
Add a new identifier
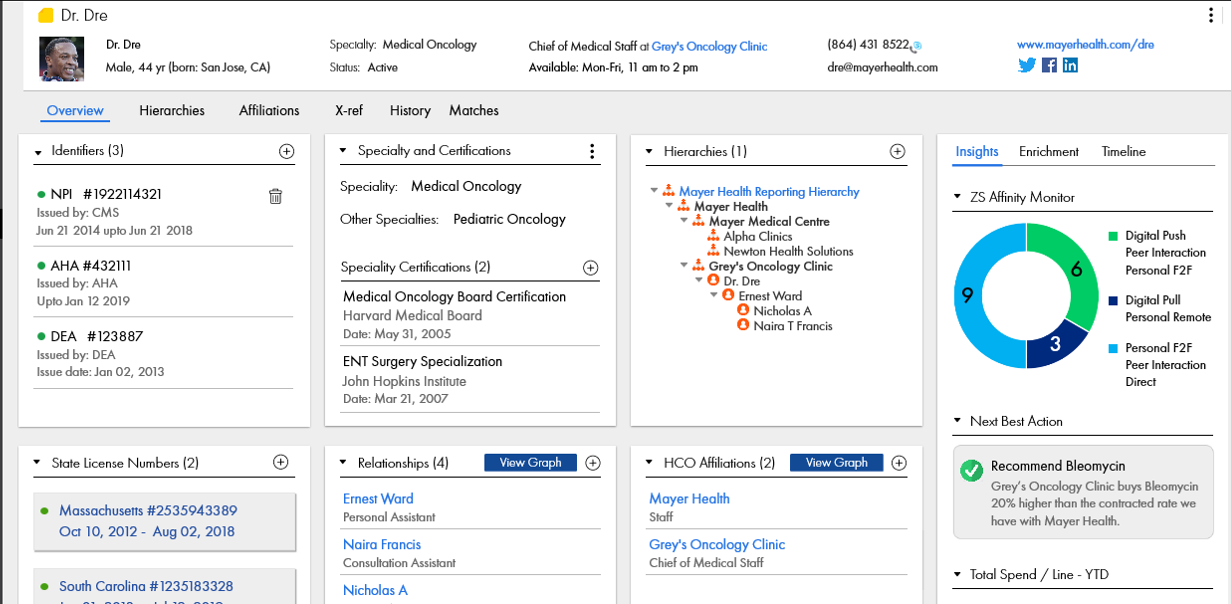click(287, 151)
